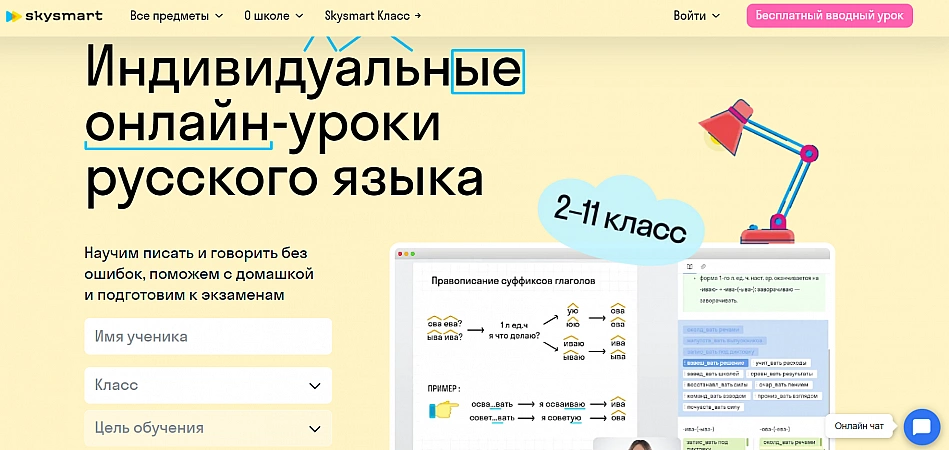Click the "Правописание суффиксов глаголов" slide heading
Image resolution: width=949 pixels, height=450 pixels.
coord(512,282)
